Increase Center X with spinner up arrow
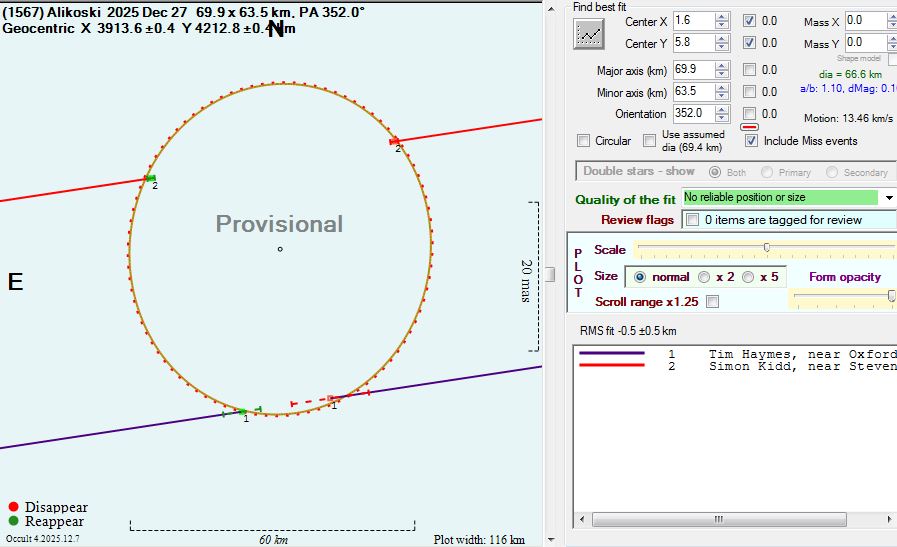The width and height of the screenshot is (897, 547). point(722,16)
